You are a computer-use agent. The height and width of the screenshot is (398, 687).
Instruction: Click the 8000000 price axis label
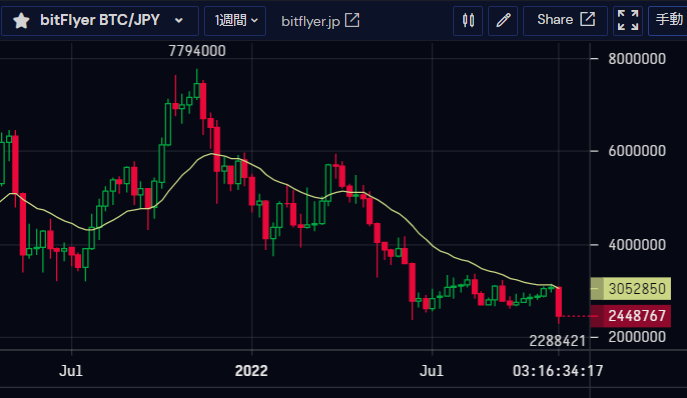(637, 59)
